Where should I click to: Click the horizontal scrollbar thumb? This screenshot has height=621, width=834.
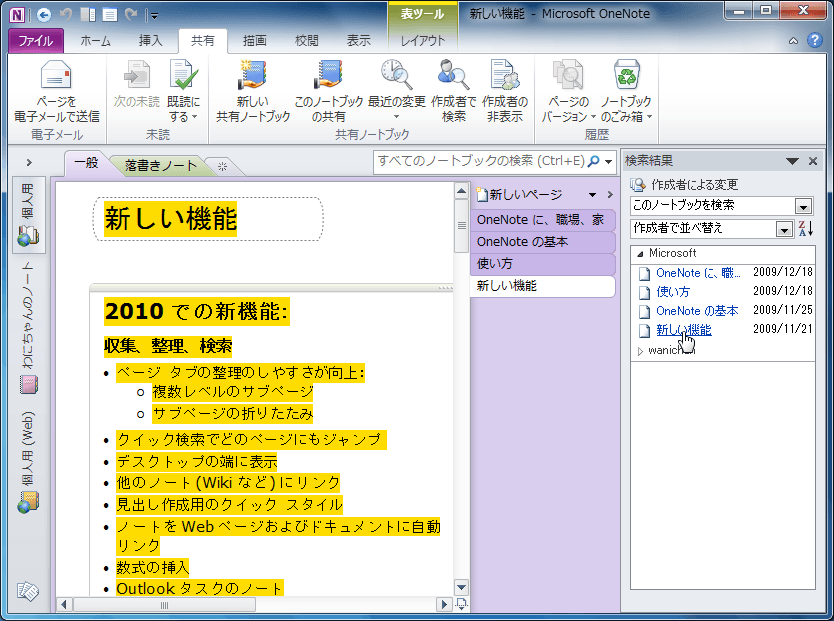coord(164,605)
